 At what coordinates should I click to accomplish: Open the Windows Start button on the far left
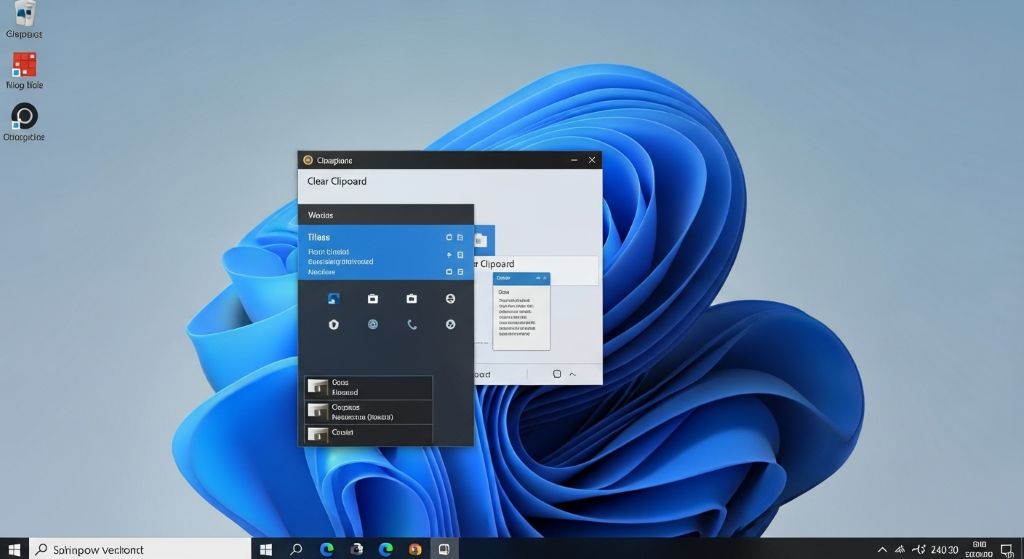click(x=15, y=549)
